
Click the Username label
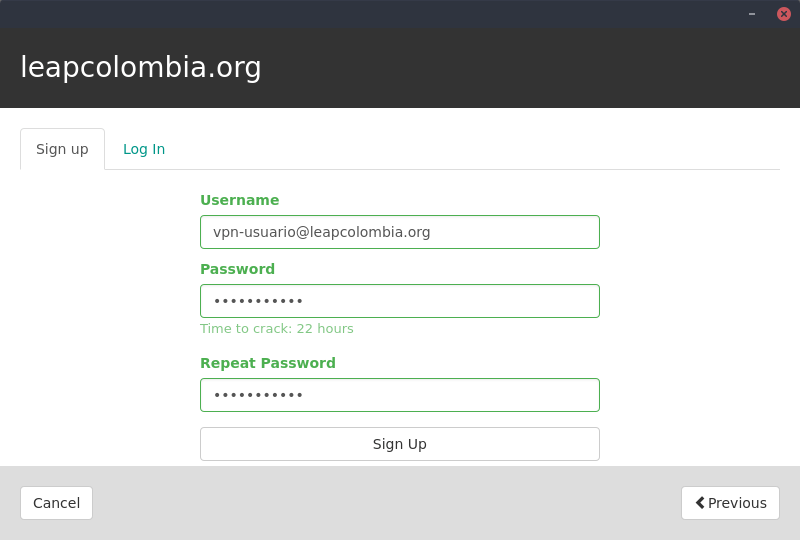pyautogui.click(x=240, y=200)
